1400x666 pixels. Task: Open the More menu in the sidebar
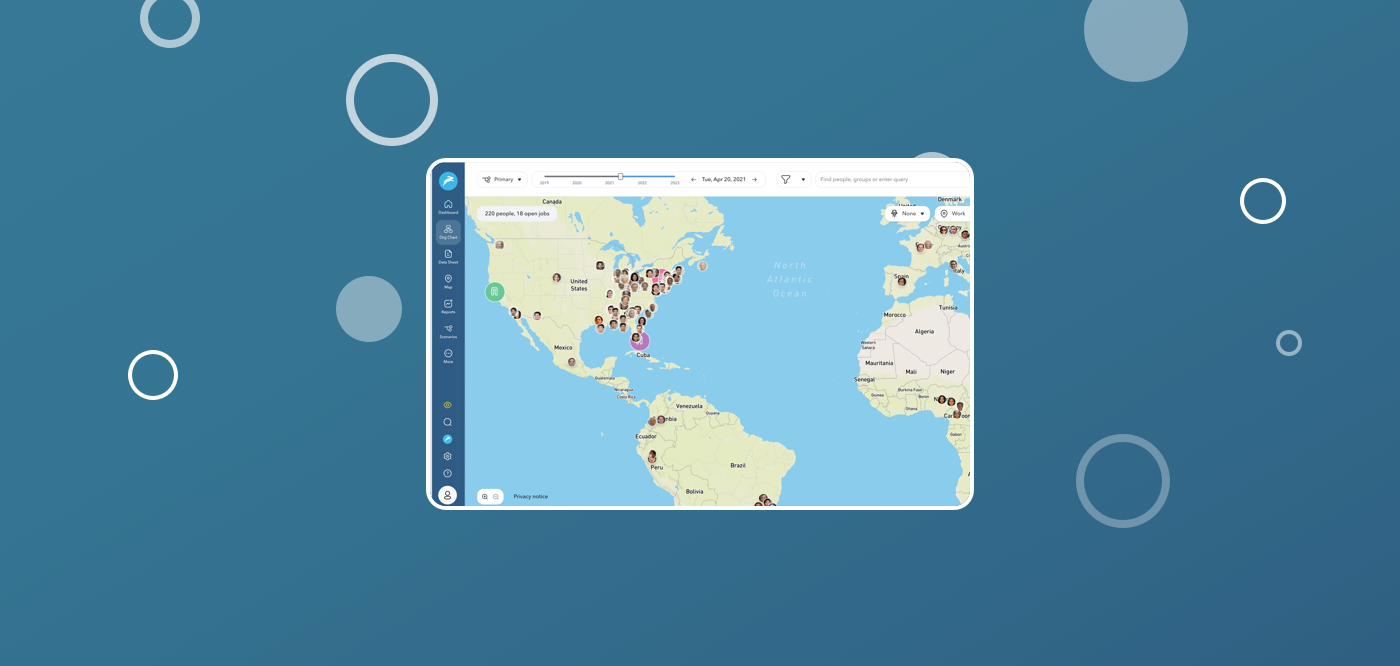[x=447, y=355]
